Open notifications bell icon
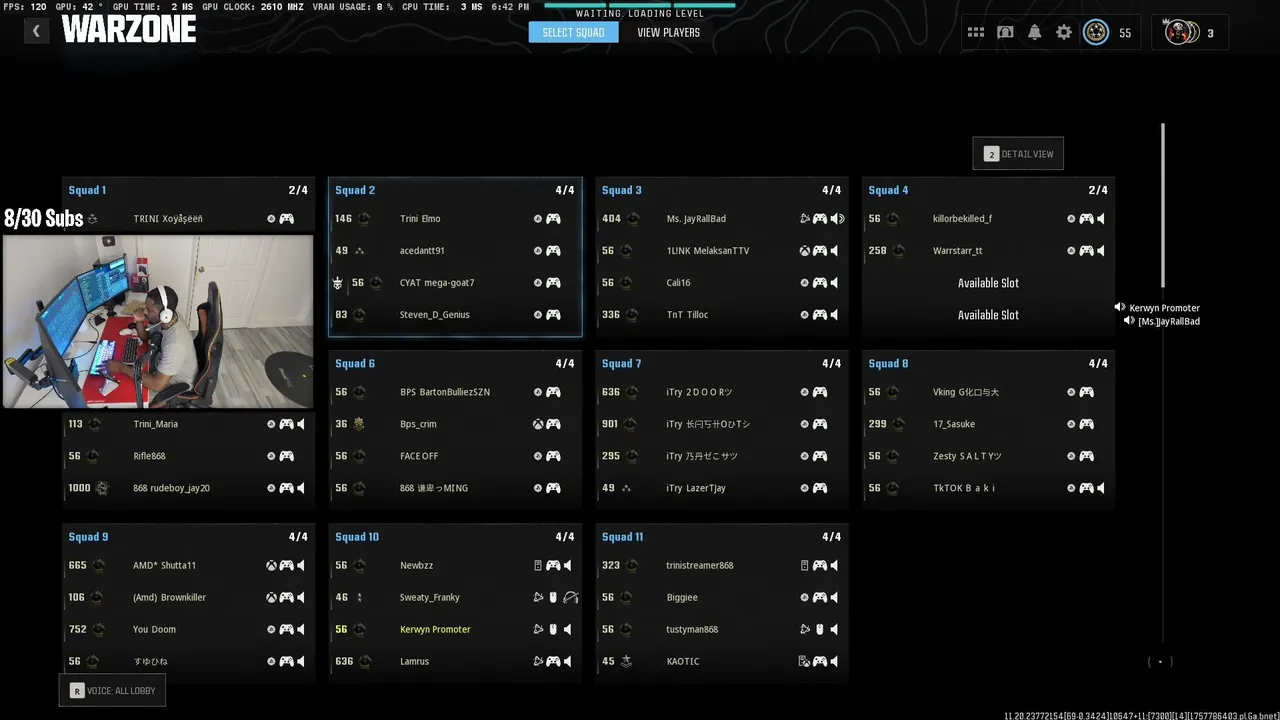The image size is (1280, 720). (1034, 33)
